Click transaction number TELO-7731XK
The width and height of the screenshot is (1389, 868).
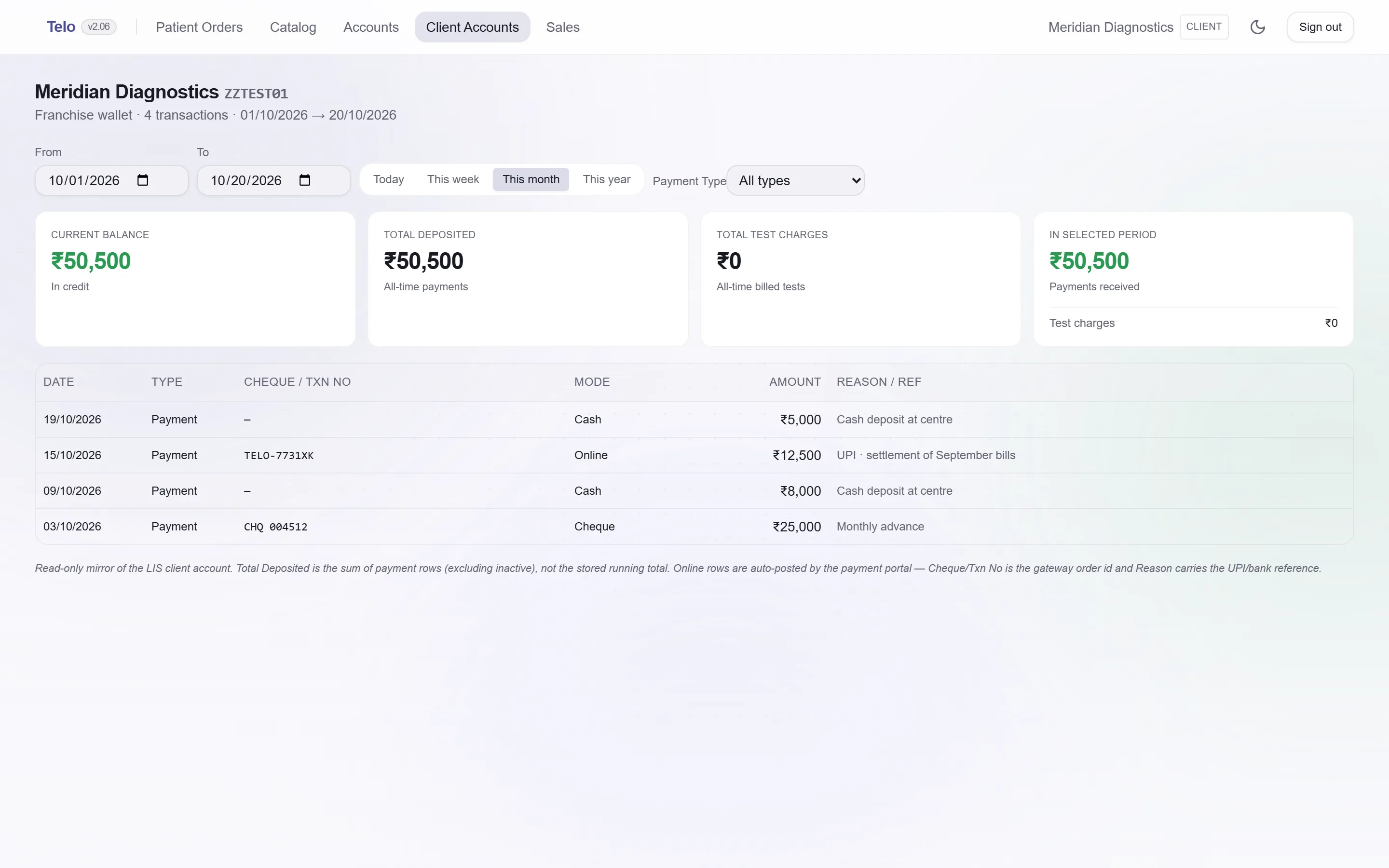point(278,455)
